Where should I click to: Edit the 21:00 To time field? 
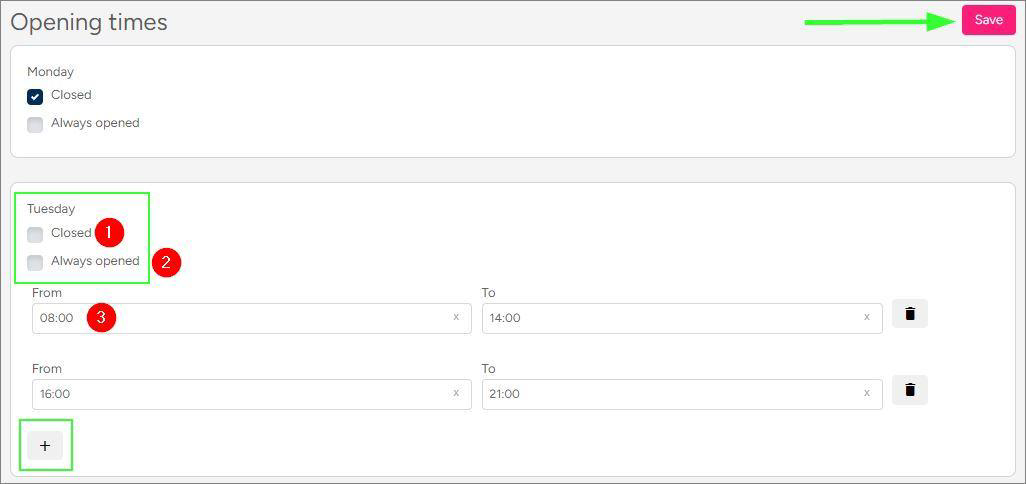[670, 394]
